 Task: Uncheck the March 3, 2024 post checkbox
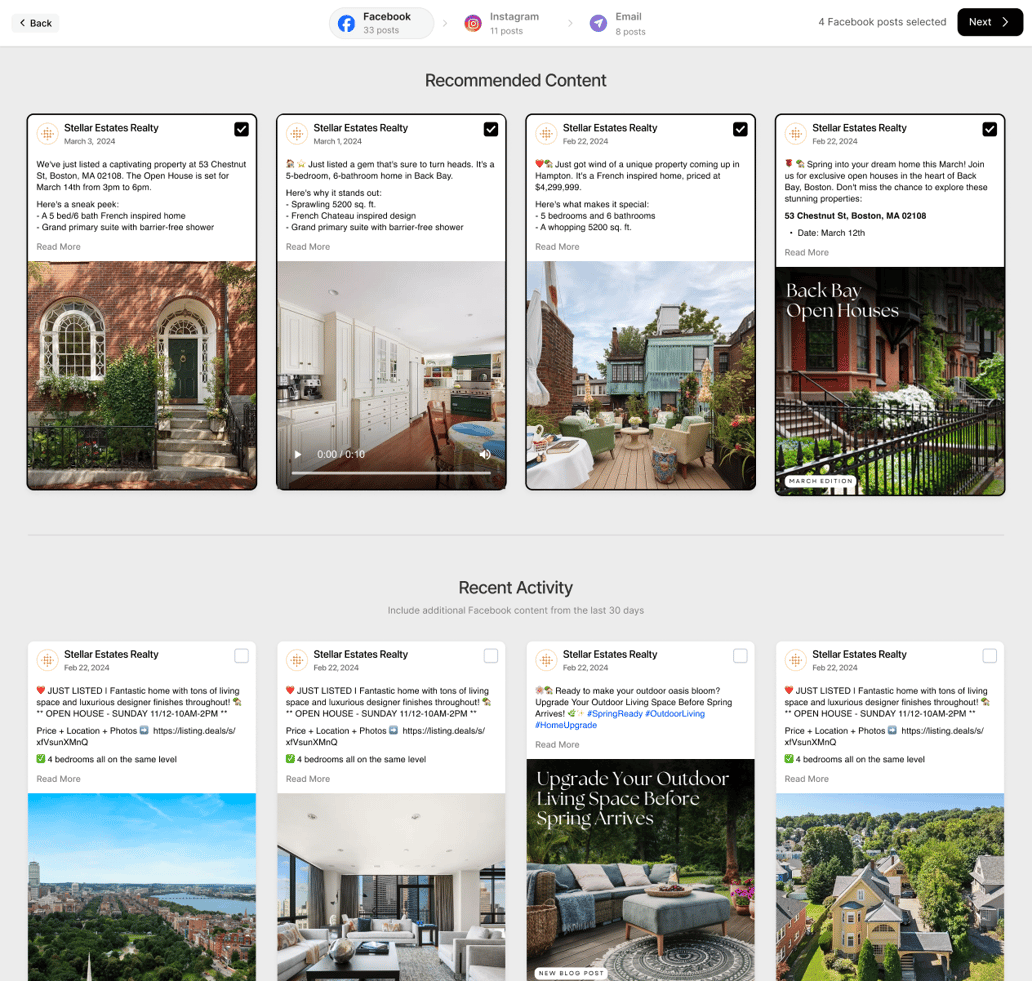coord(241,129)
